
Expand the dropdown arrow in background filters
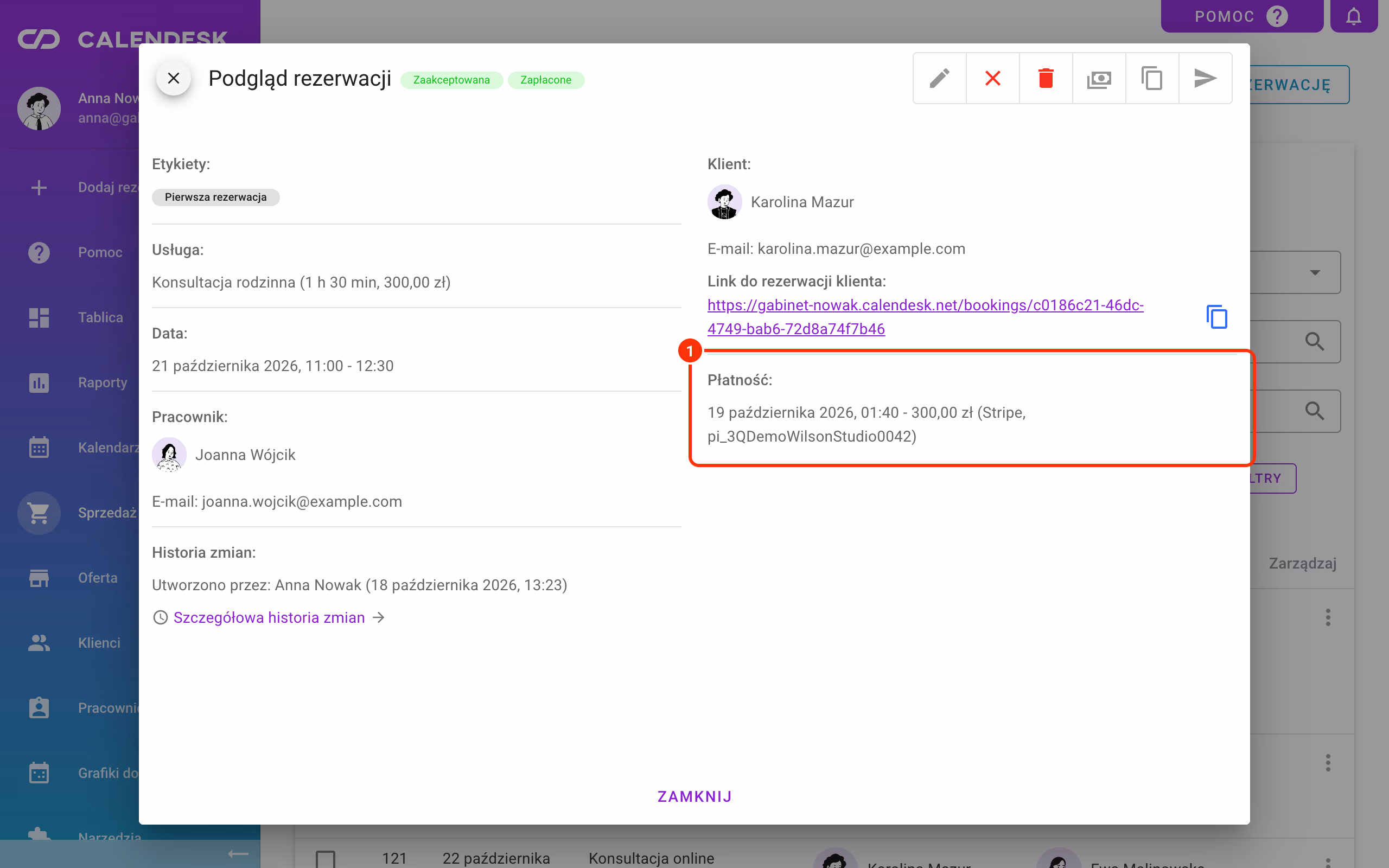(x=1315, y=272)
